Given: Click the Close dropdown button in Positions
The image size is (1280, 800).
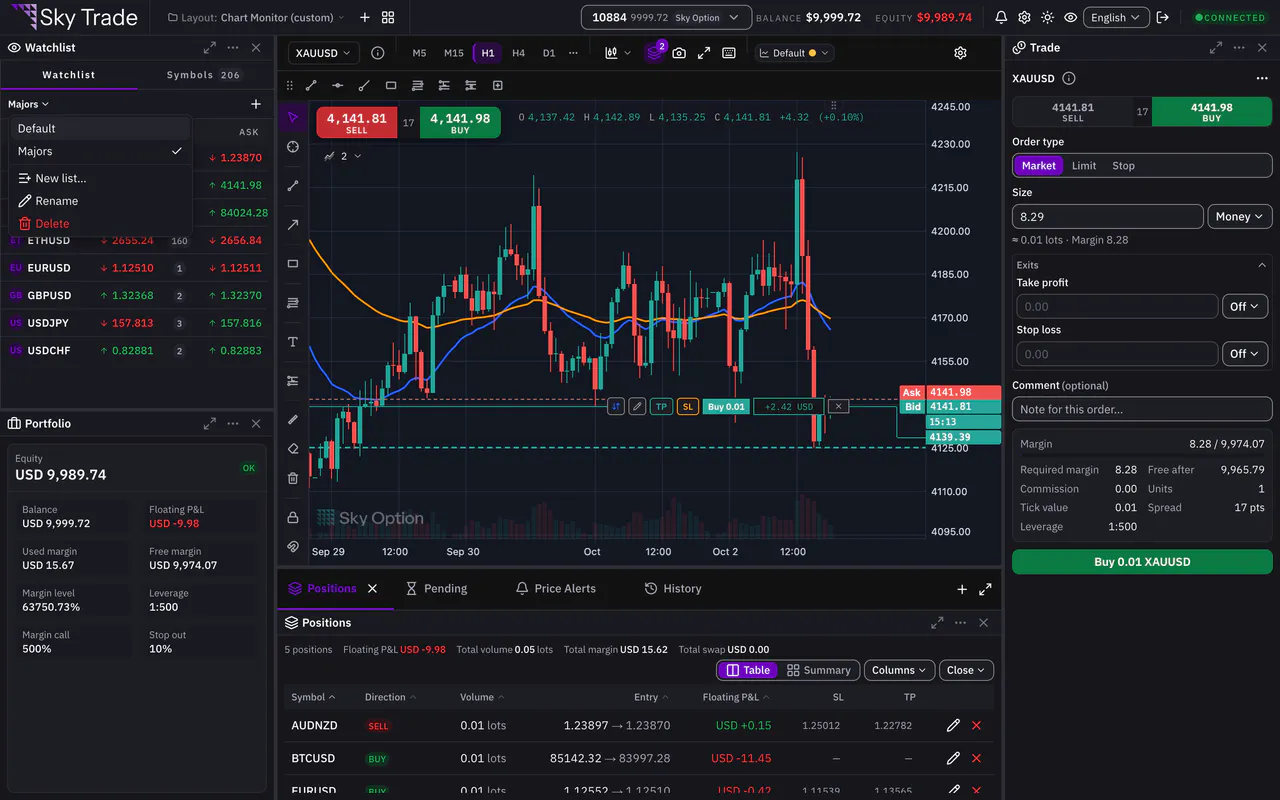Looking at the screenshot, I should coord(967,670).
